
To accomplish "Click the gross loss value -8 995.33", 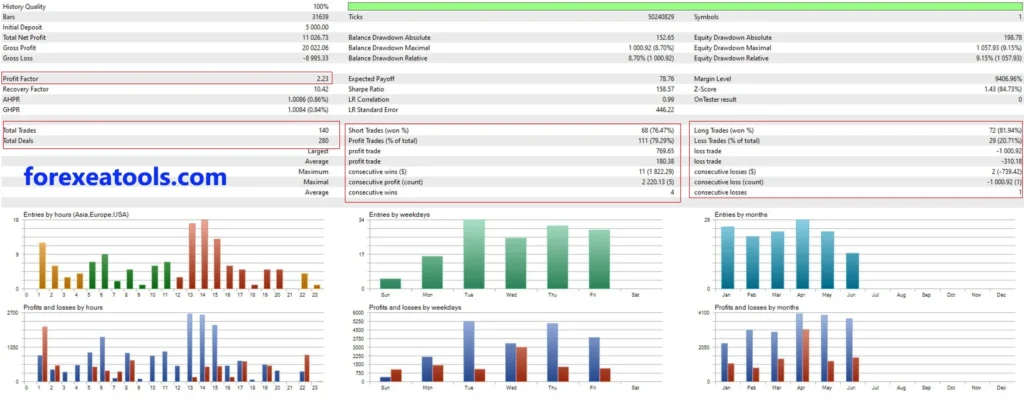I will pos(316,58).
